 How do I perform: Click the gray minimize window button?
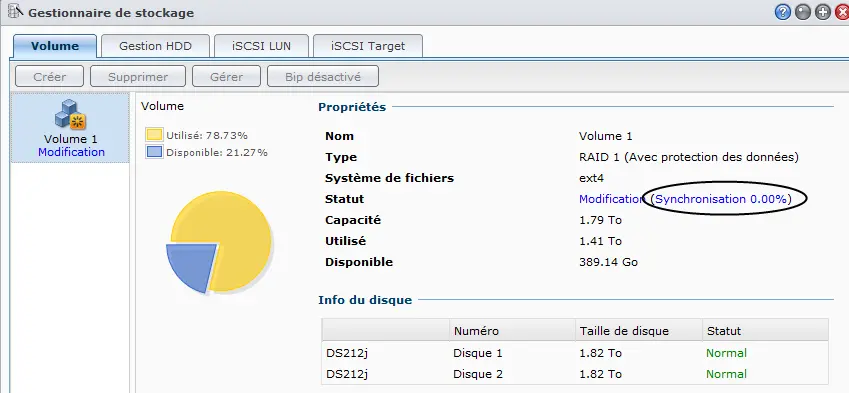803,12
